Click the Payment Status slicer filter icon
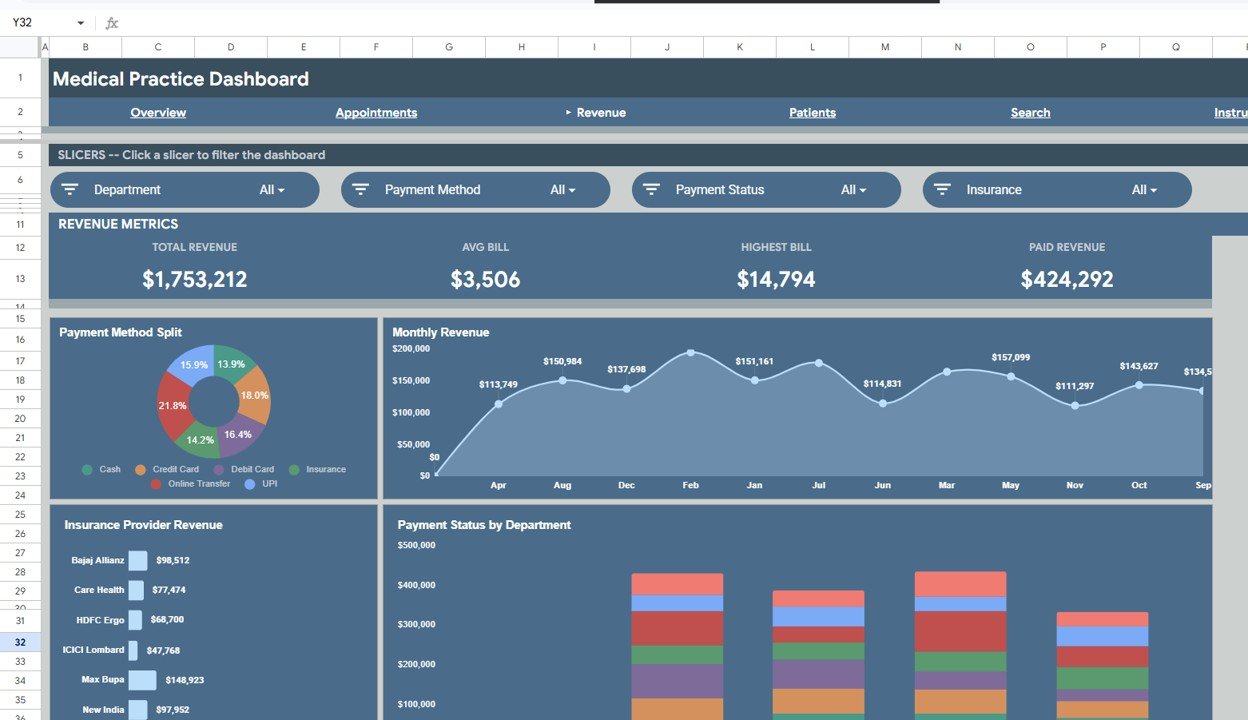Screen dimensions: 1248x720 click(x=651, y=189)
